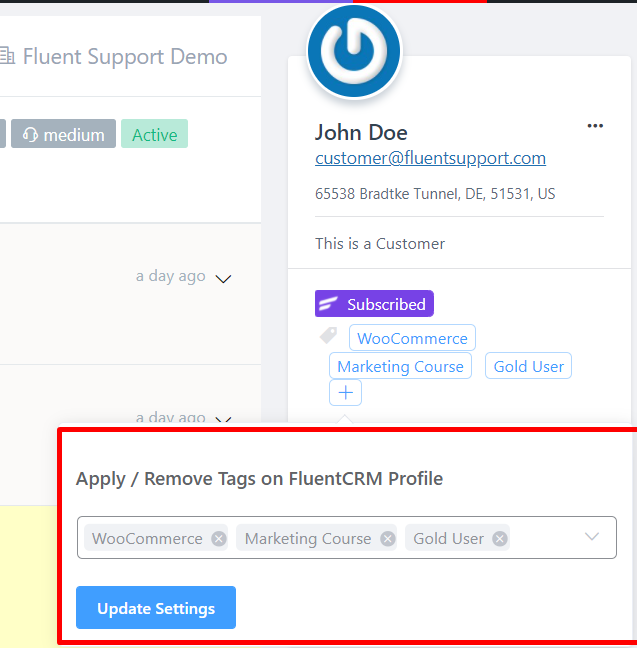Viewport: 637px width, 648px height.
Task: Click the building icon beside Fluent Support Demo
Action: [x=7, y=56]
